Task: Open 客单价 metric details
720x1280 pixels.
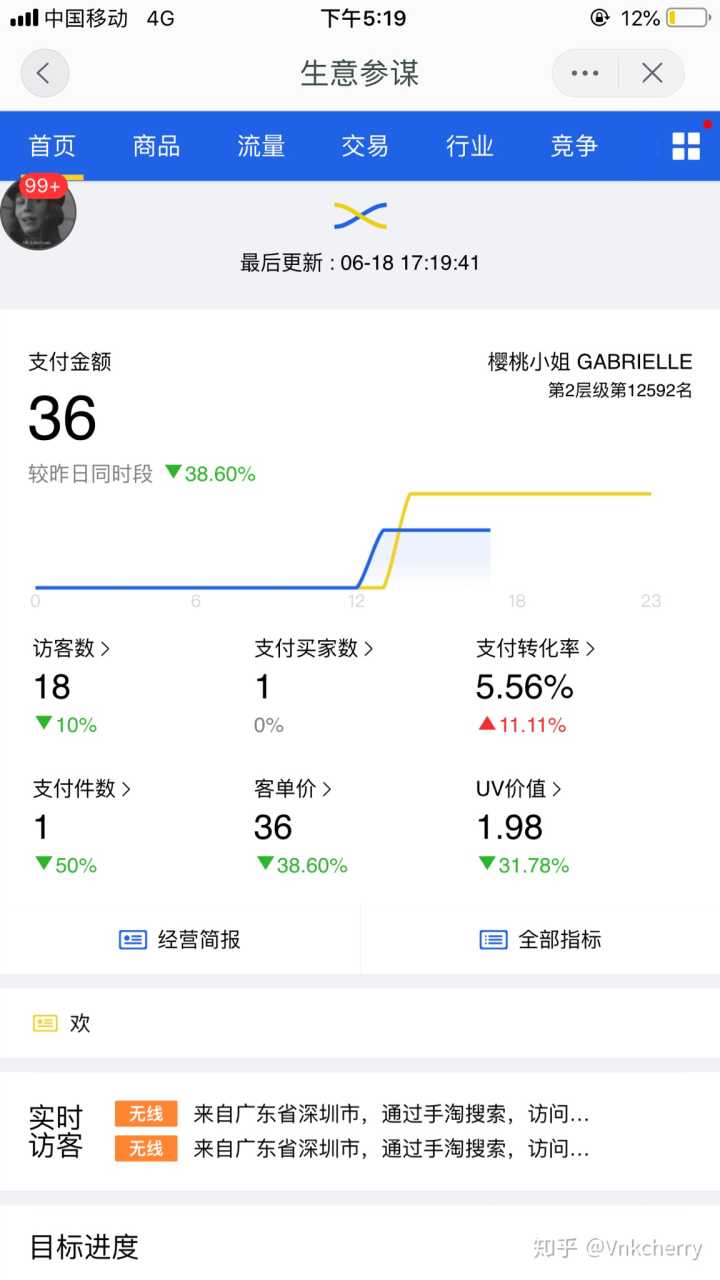Action: [x=292, y=789]
